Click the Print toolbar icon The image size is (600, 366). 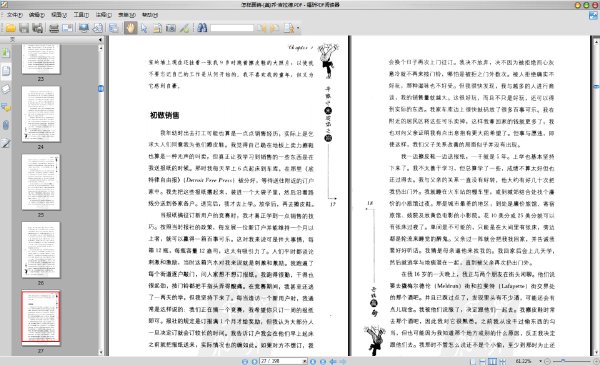[x=54, y=28]
